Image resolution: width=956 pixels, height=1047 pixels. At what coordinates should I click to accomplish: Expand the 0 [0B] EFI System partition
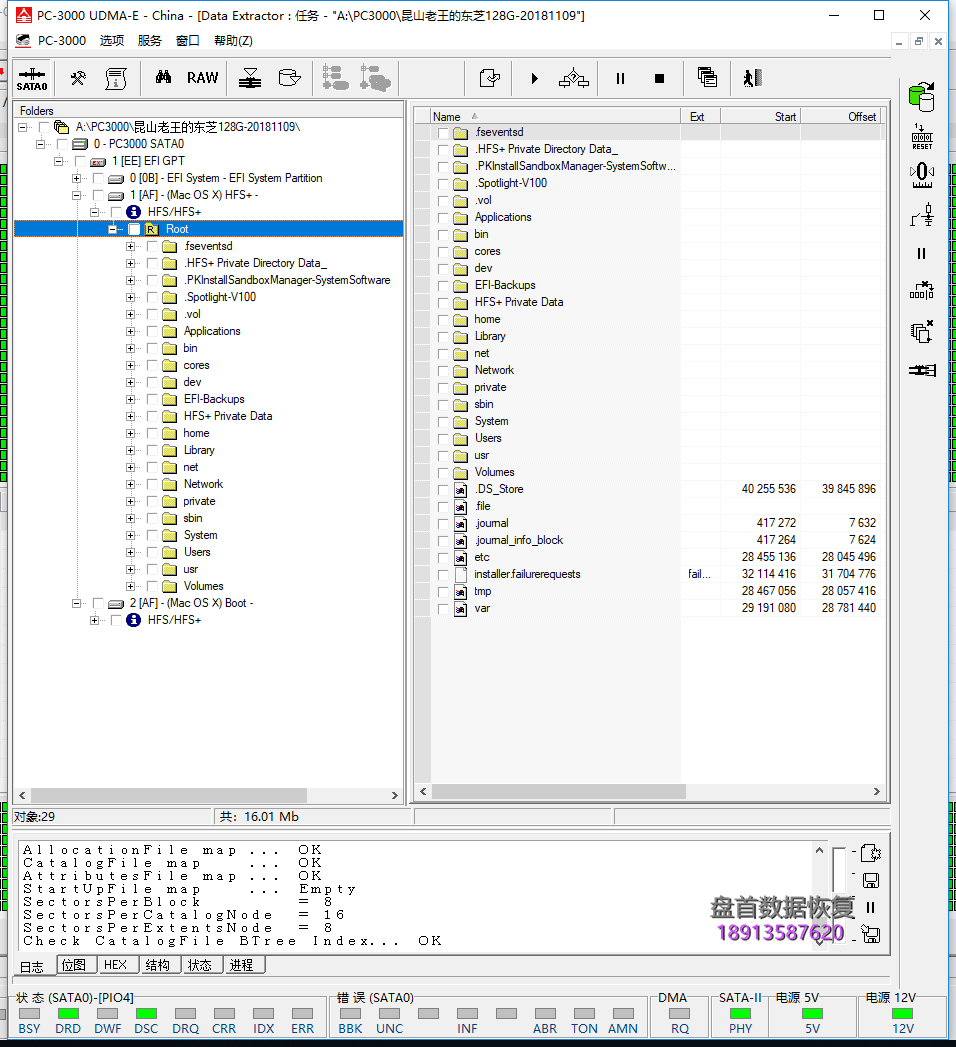click(76, 178)
